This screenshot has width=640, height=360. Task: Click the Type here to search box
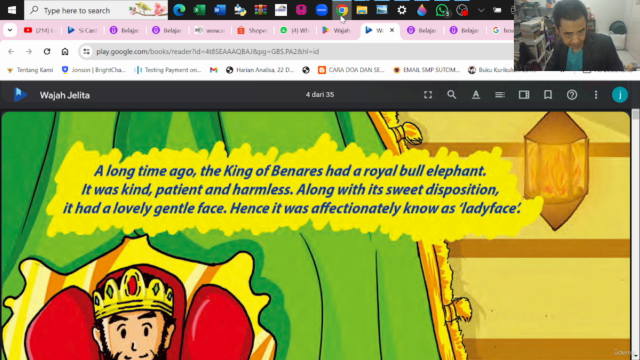[96, 10]
